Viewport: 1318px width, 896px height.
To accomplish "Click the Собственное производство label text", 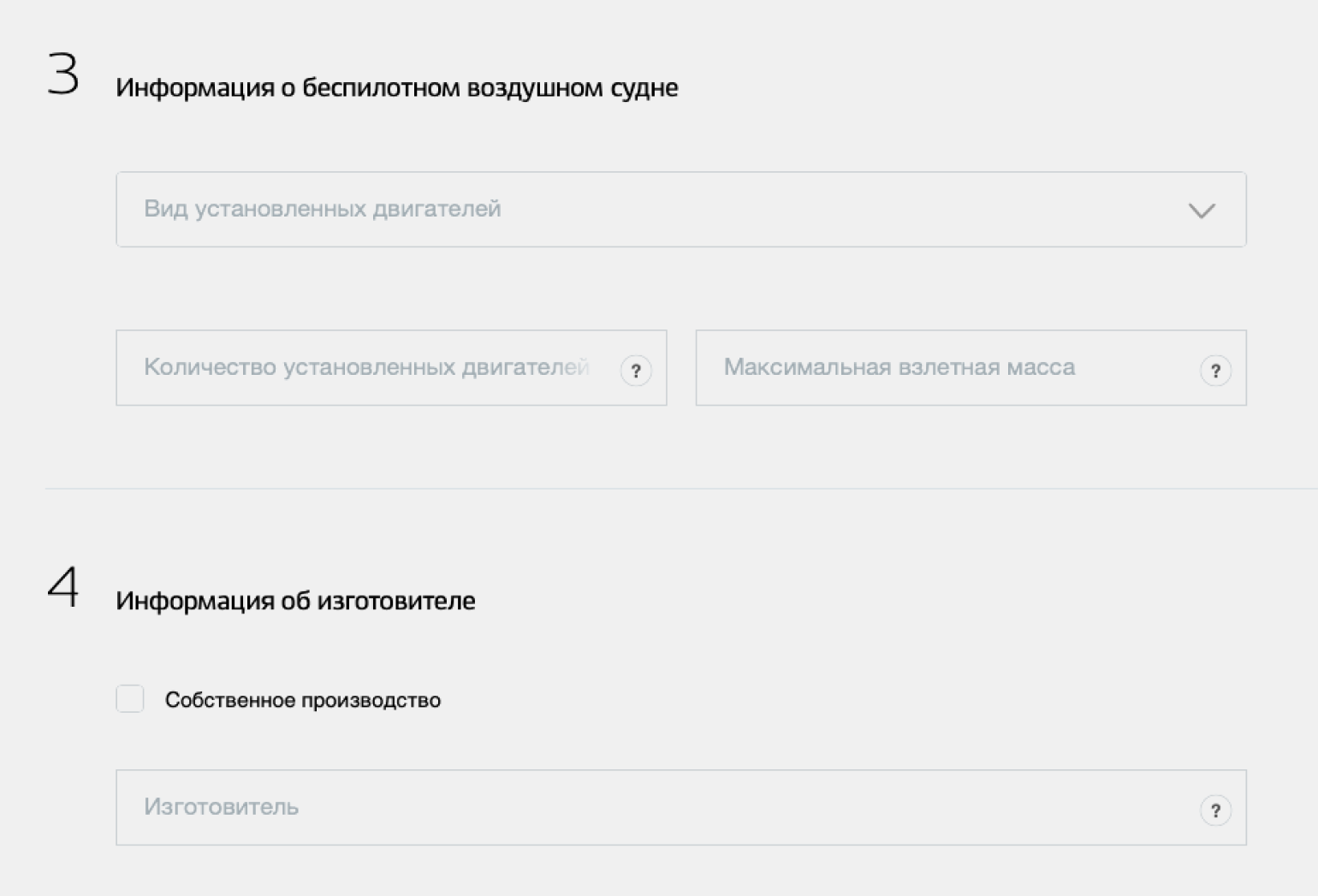I will click(x=303, y=700).
